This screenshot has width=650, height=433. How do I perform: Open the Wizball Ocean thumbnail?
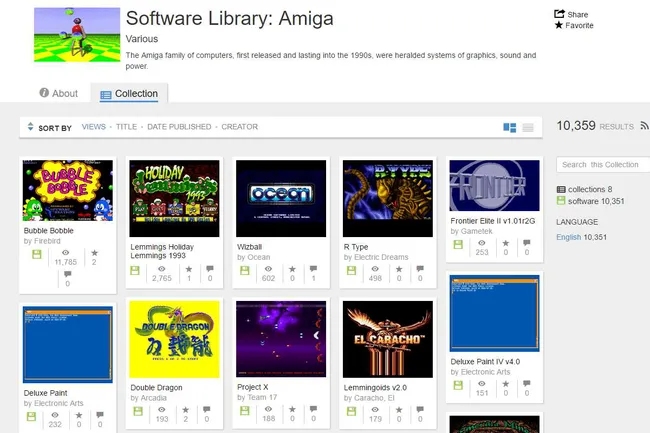[x=281, y=198]
